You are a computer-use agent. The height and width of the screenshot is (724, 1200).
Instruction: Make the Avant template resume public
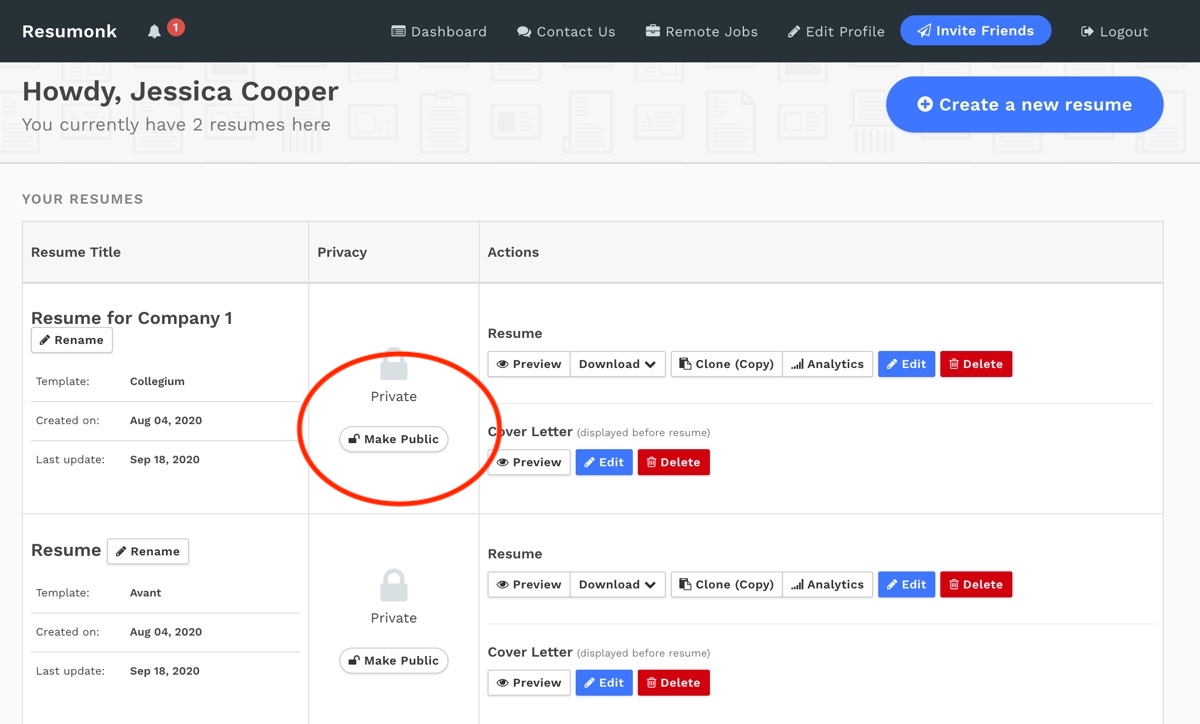394,660
